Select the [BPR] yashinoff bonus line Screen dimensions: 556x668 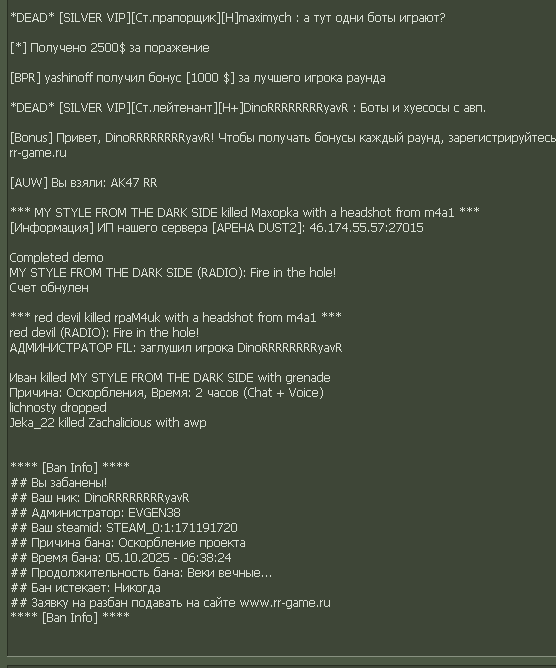198,78
